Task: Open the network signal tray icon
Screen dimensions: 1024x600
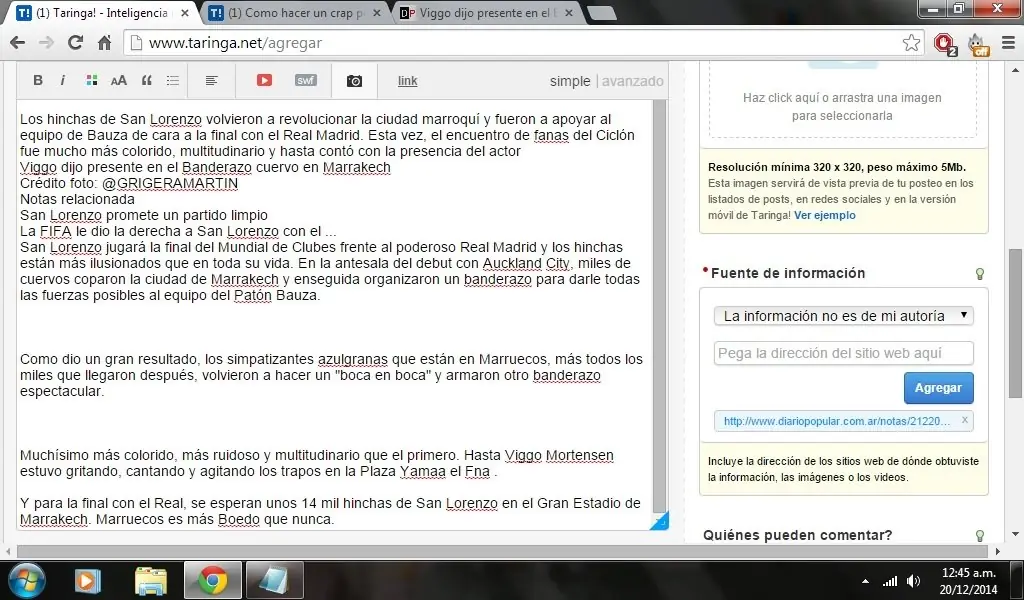Action: point(889,581)
